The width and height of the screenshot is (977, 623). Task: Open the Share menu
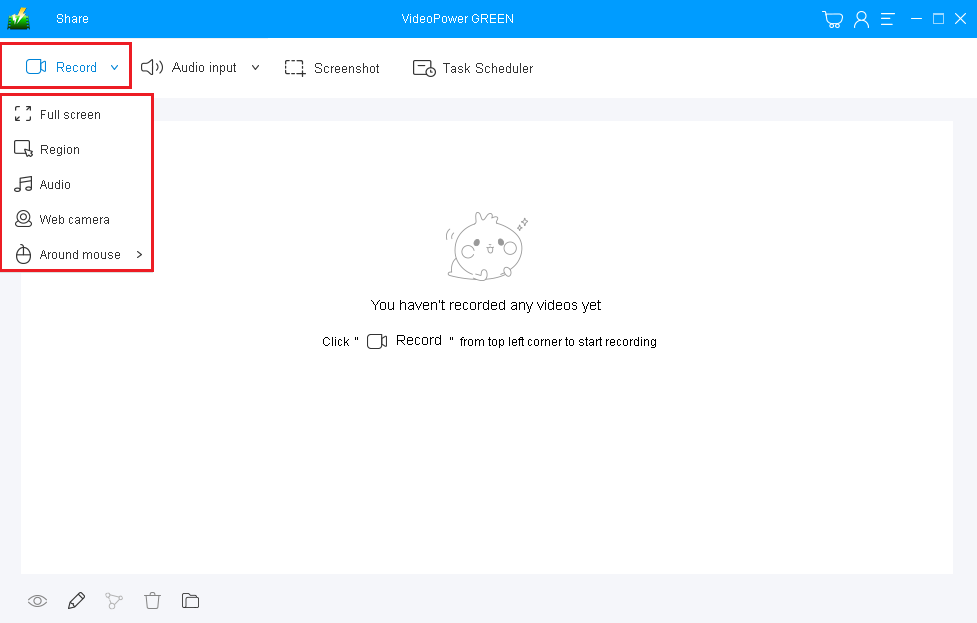click(x=71, y=18)
